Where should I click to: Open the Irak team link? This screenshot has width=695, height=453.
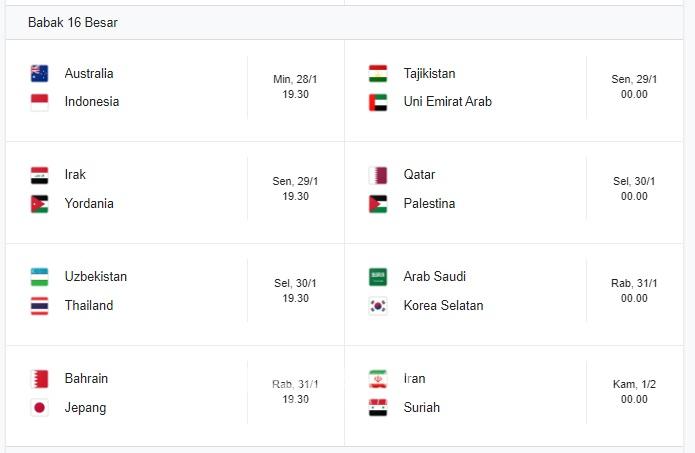75,175
